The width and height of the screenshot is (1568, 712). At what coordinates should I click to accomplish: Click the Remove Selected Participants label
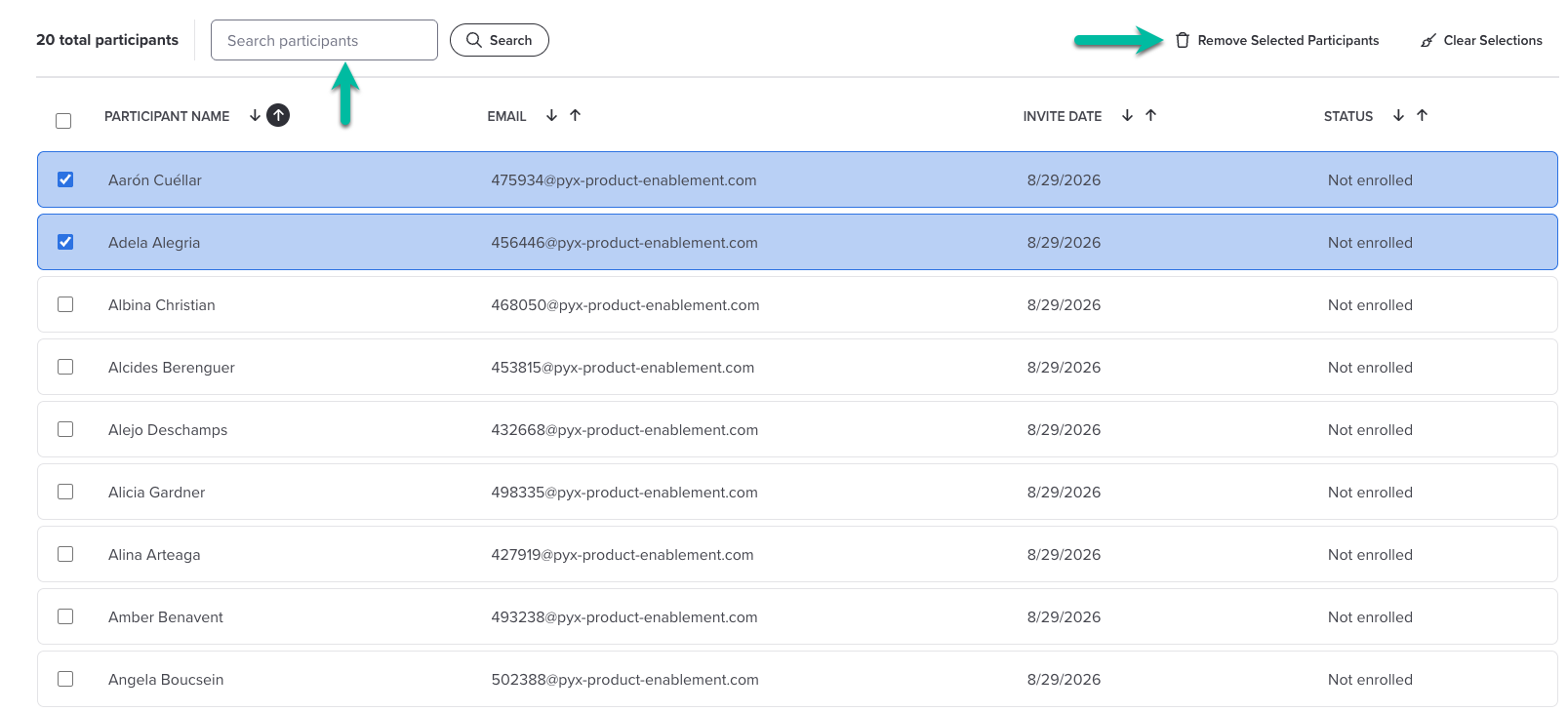coord(1288,40)
